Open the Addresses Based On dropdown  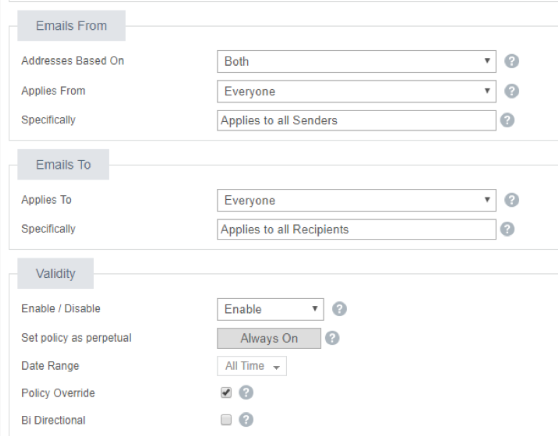(357, 62)
